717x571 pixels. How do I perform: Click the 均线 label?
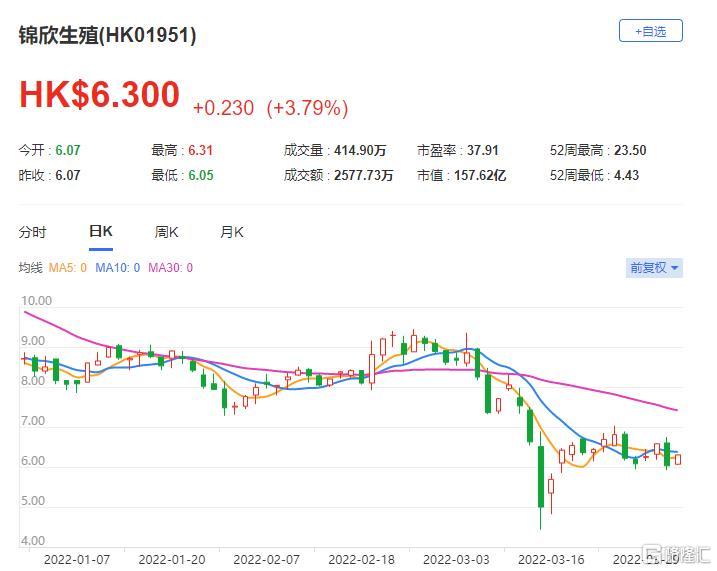pos(30,267)
